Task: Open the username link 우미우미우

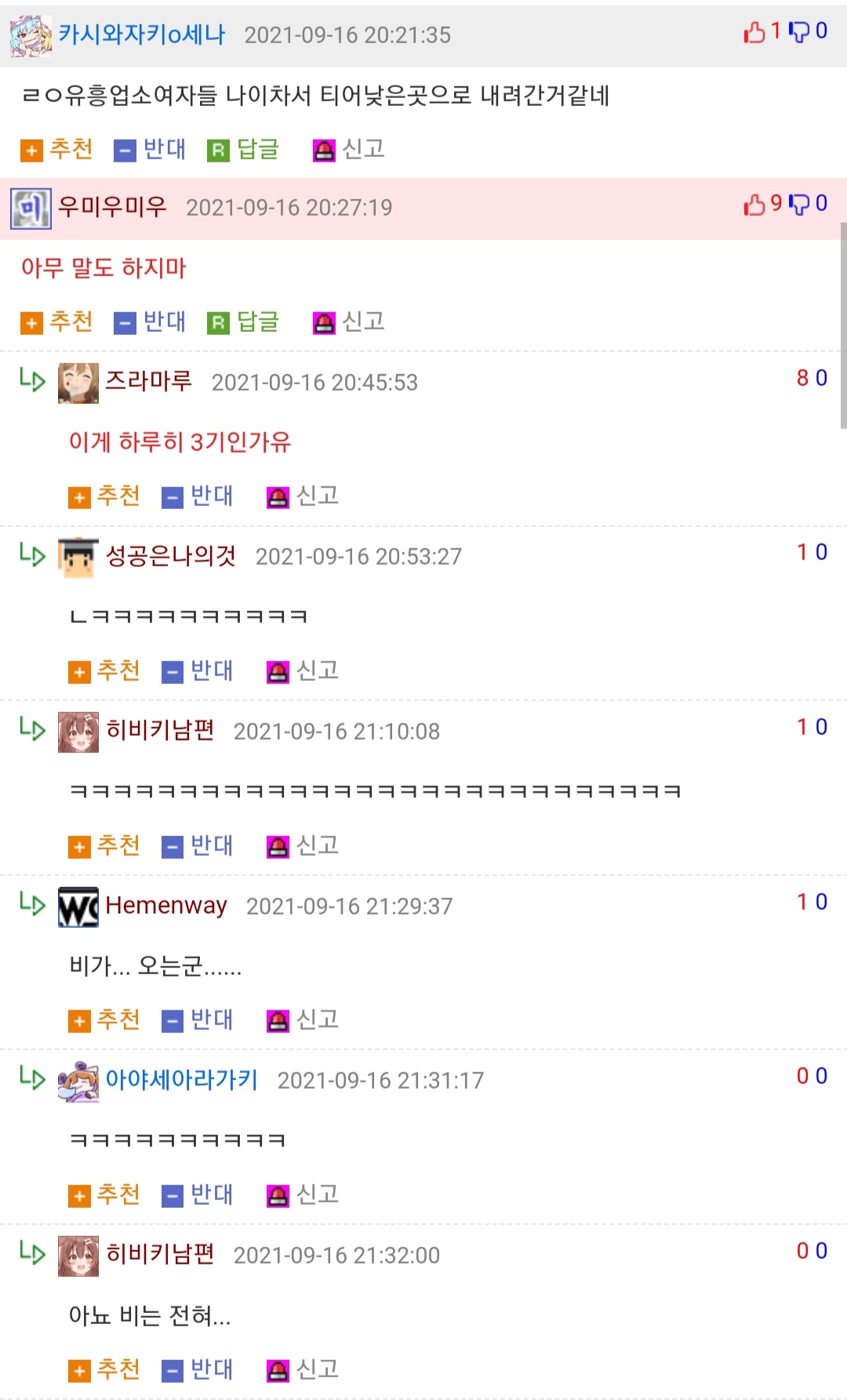Action: pyautogui.click(x=112, y=207)
